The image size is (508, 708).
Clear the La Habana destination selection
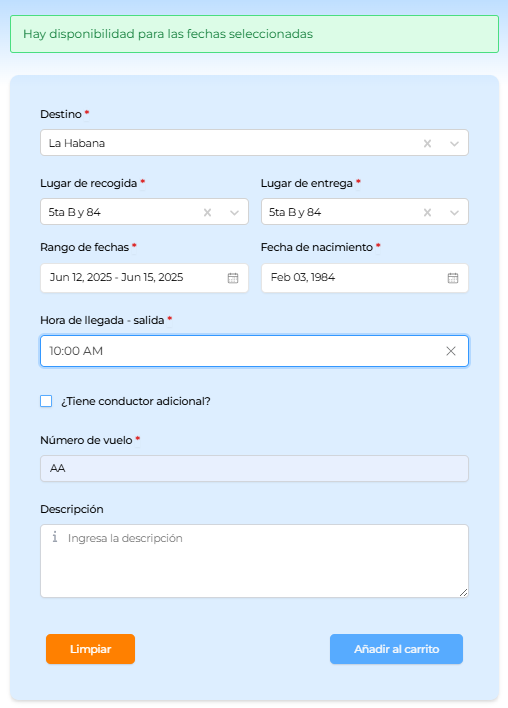427,144
